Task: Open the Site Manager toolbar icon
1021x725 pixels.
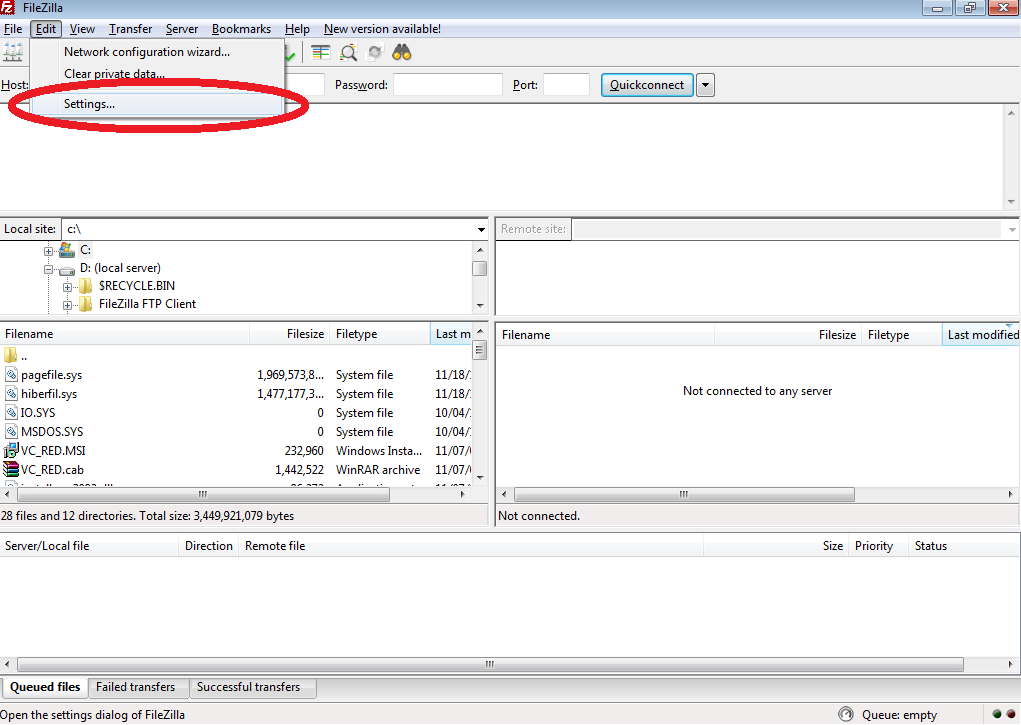Action: (x=12, y=52)
